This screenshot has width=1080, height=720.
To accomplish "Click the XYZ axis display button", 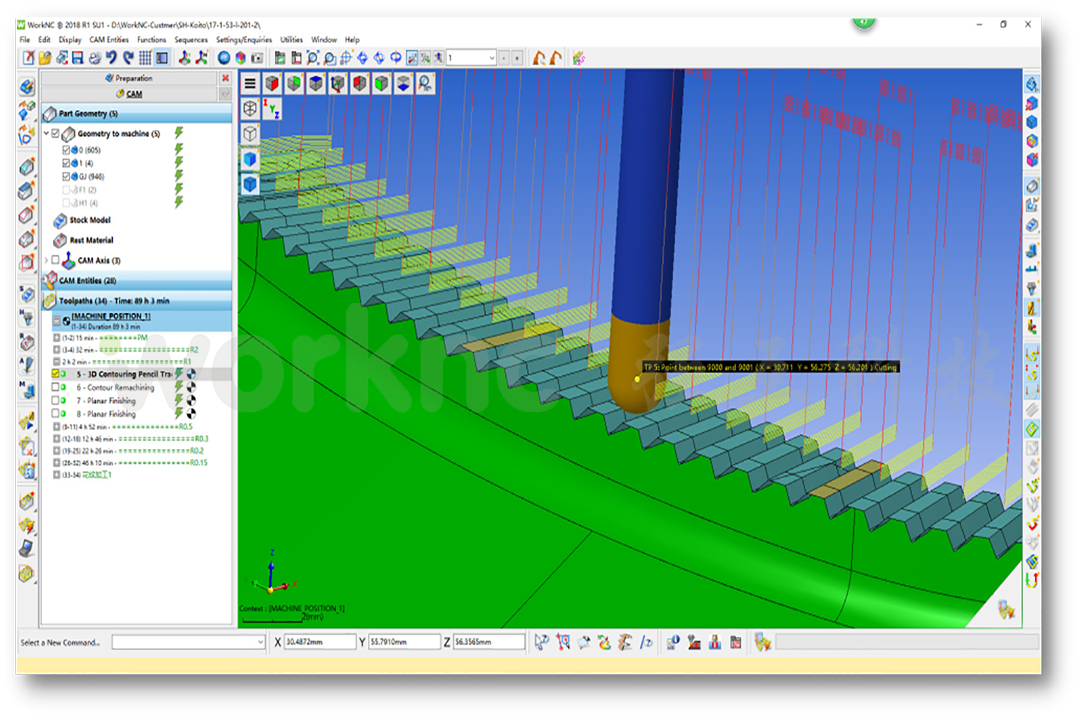I will tap(271, 109).
